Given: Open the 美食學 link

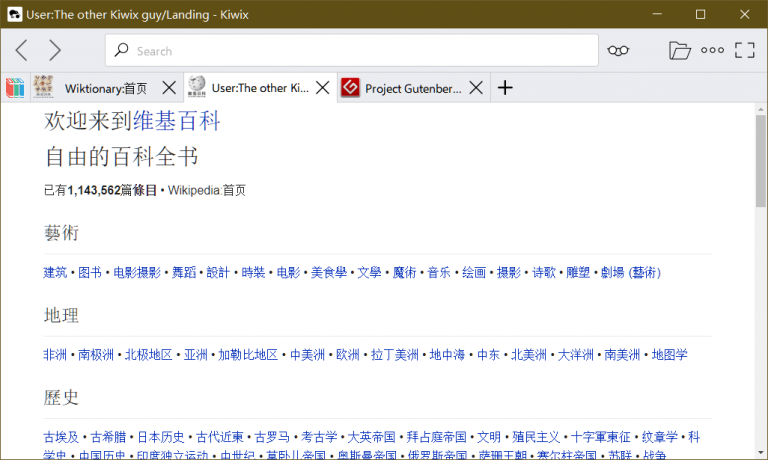Looking at the screenshot, I should tap(329, 272).
